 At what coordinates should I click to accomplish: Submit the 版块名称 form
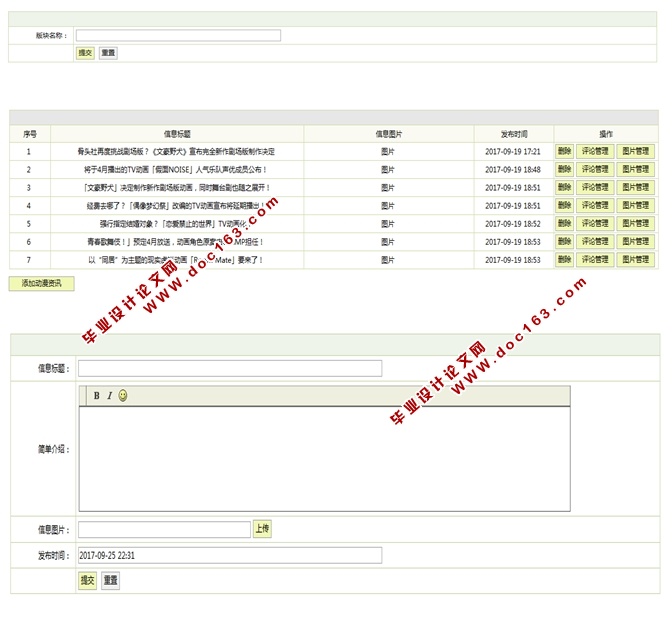pos(85,53)
